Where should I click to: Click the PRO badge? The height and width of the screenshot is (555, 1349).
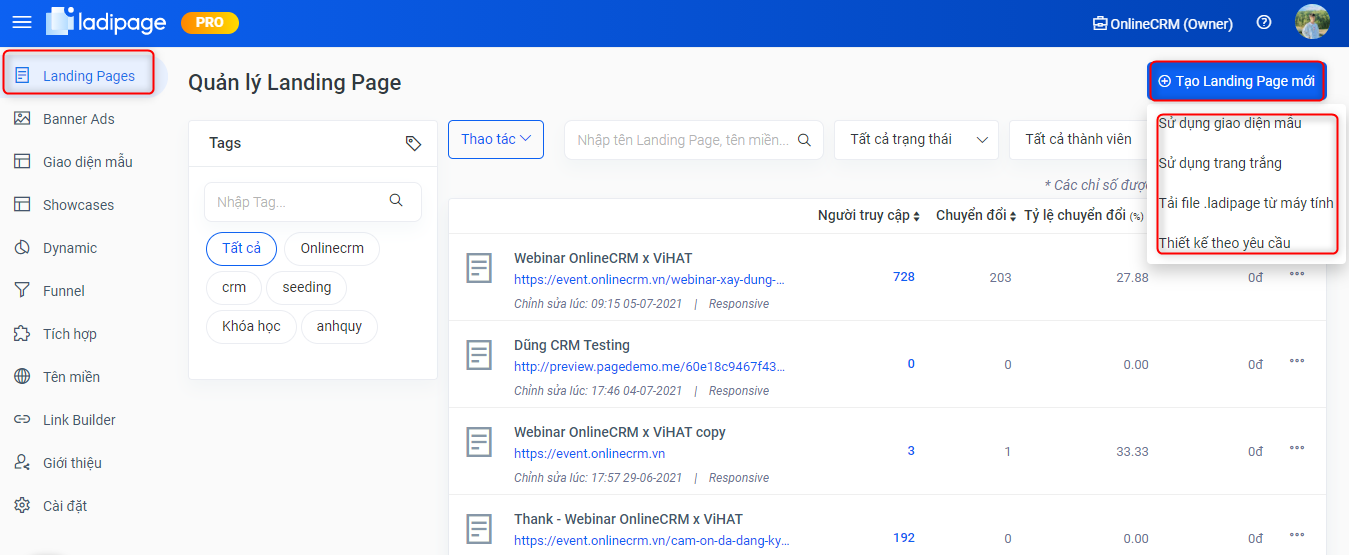(x=210, y=22)
